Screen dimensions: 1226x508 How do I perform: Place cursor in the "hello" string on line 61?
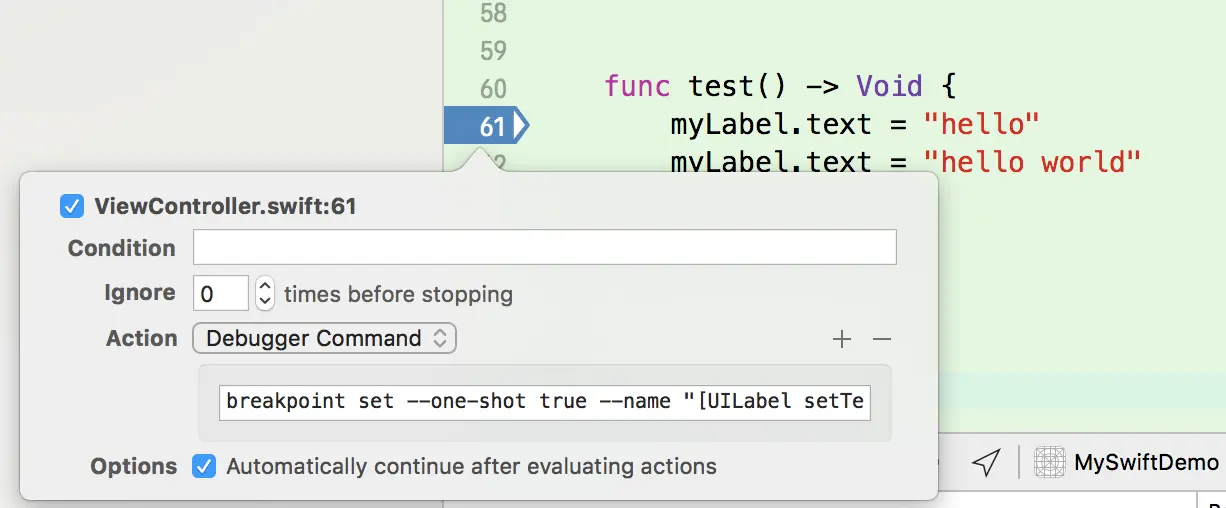982,124
